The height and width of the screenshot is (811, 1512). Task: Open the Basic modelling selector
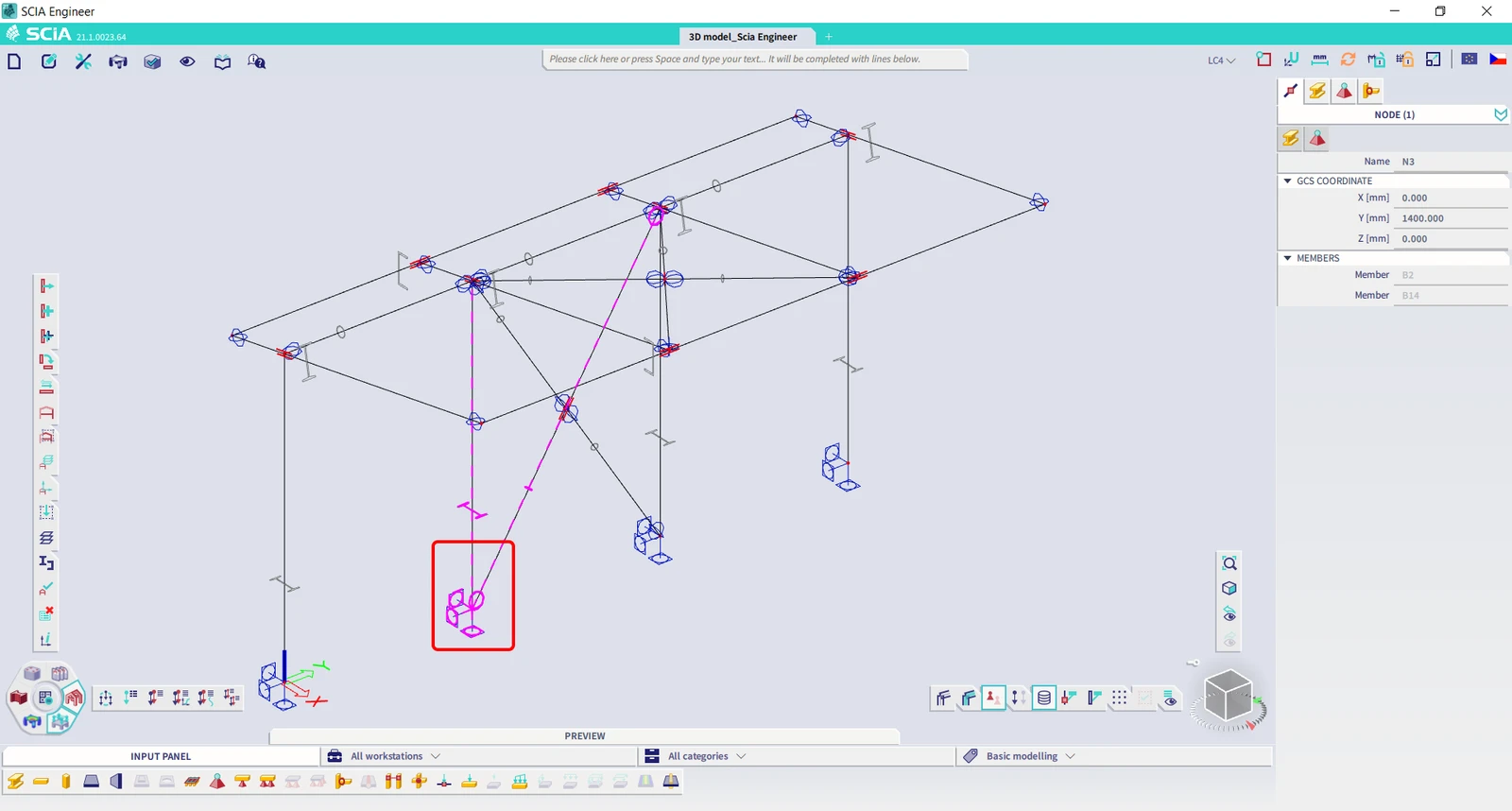(1020, 756)
